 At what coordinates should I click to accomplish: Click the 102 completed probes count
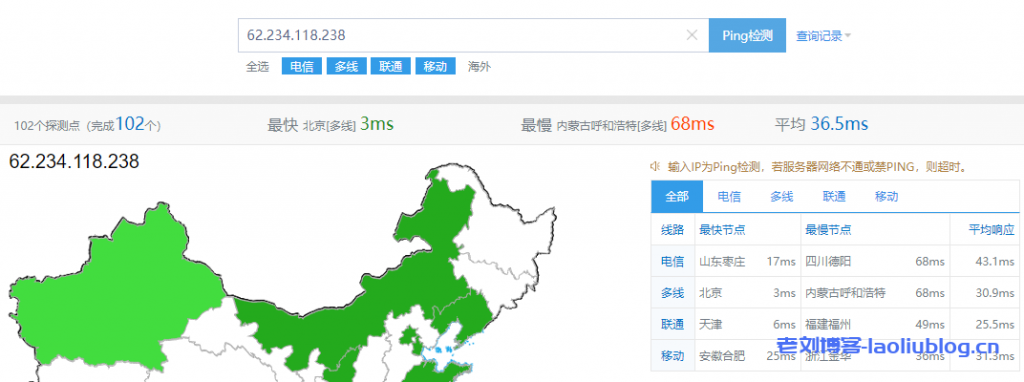pyautogui.click(x=129, y=124)
